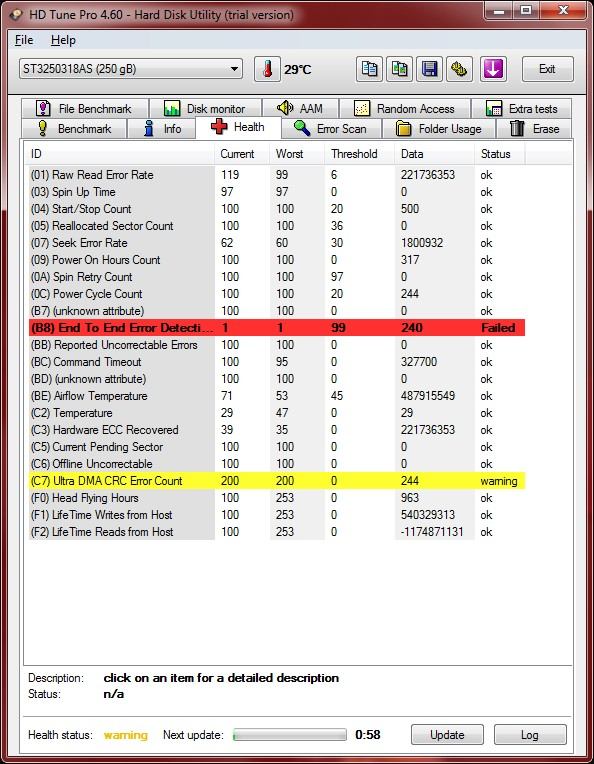Maximize the HD Tune Pro window
Screen dimensions: 594x764
526,10
